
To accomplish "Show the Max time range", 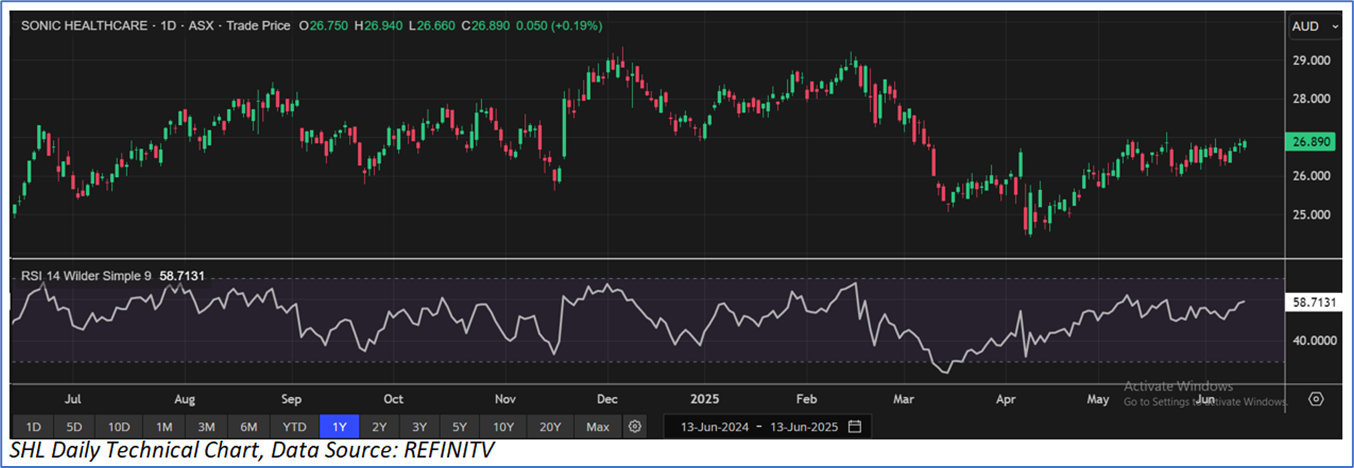I will click(x=597, y=427).
